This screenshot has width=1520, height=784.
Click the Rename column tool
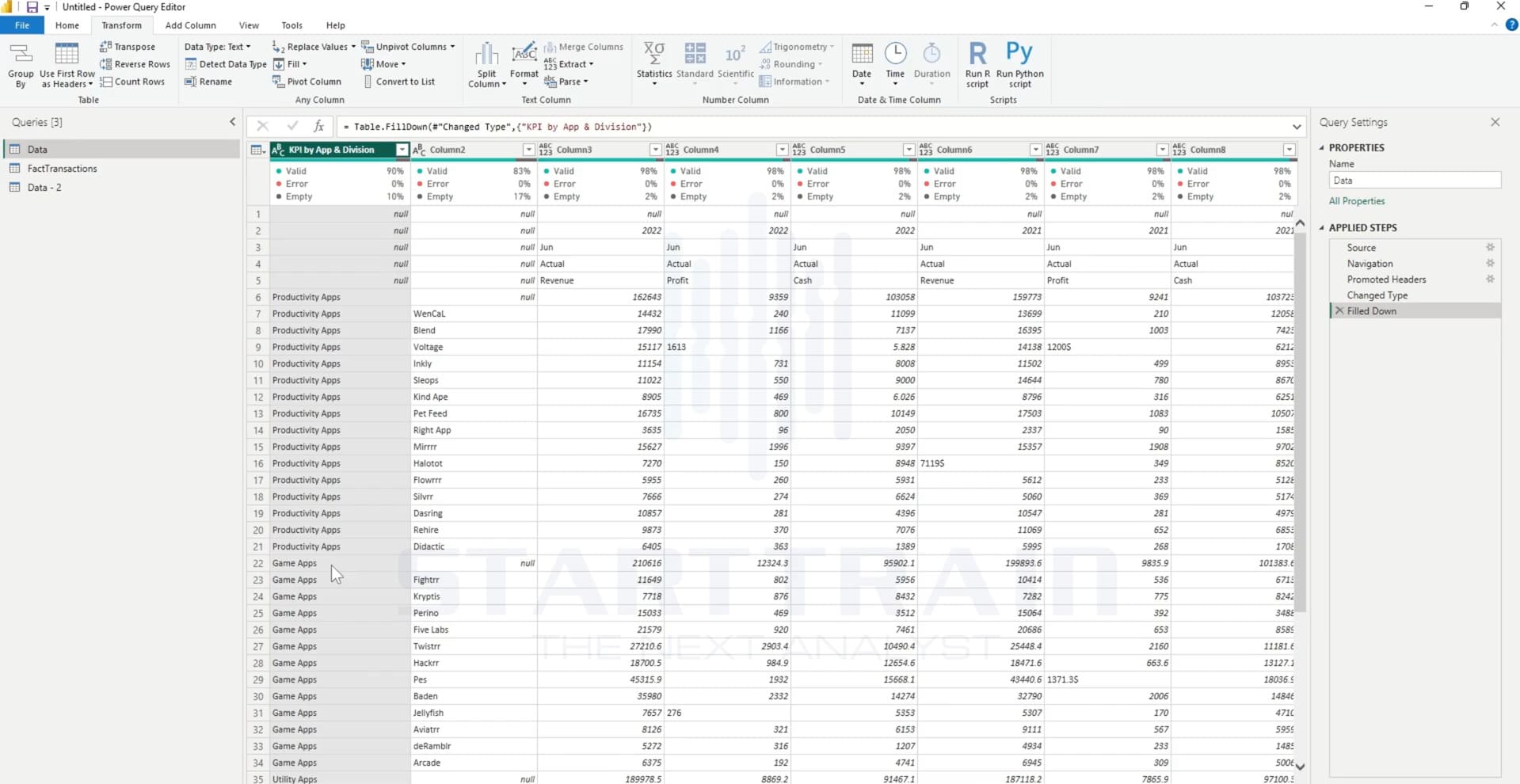[208, 82]
